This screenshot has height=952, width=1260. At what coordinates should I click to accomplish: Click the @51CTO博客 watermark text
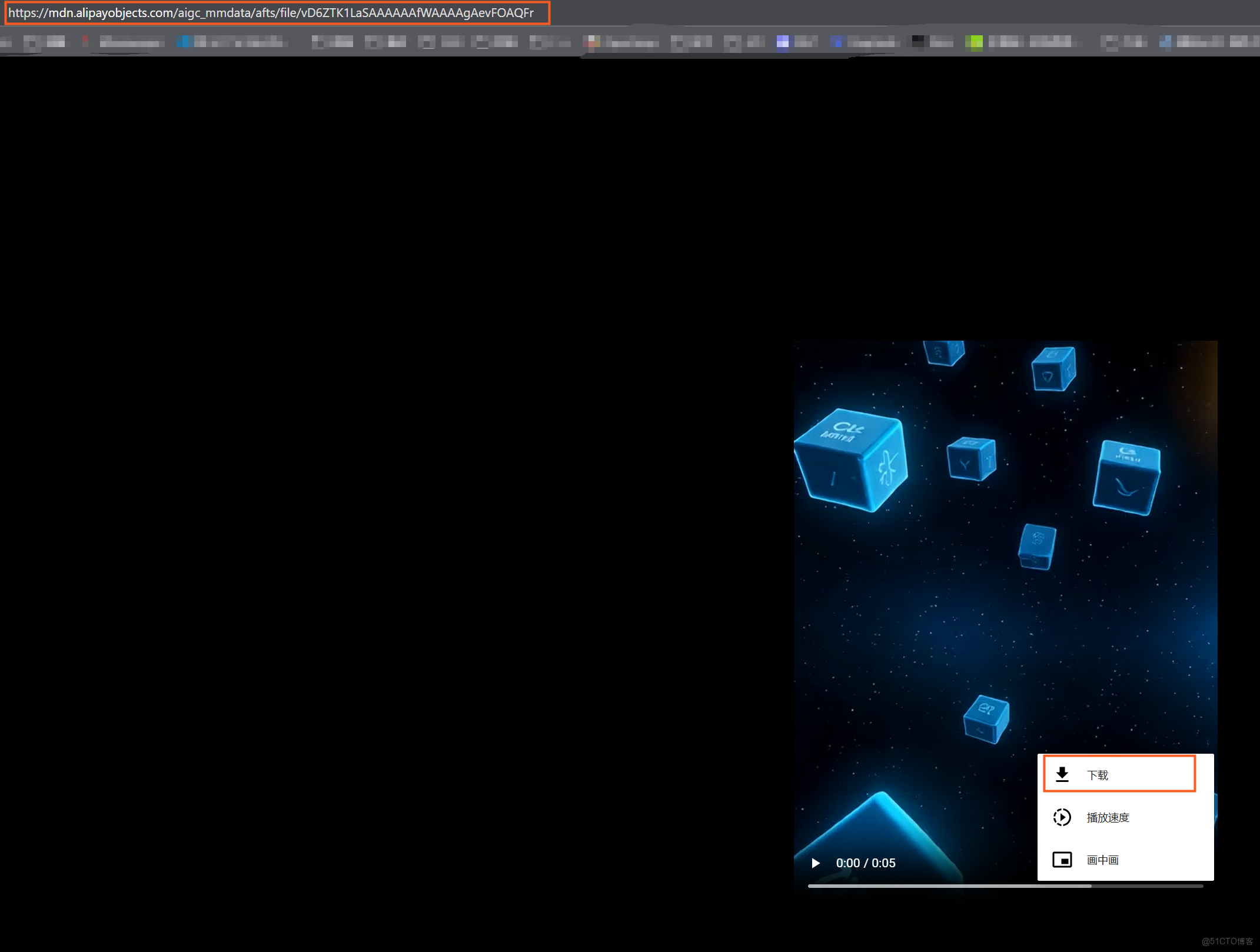[1227, 941]
